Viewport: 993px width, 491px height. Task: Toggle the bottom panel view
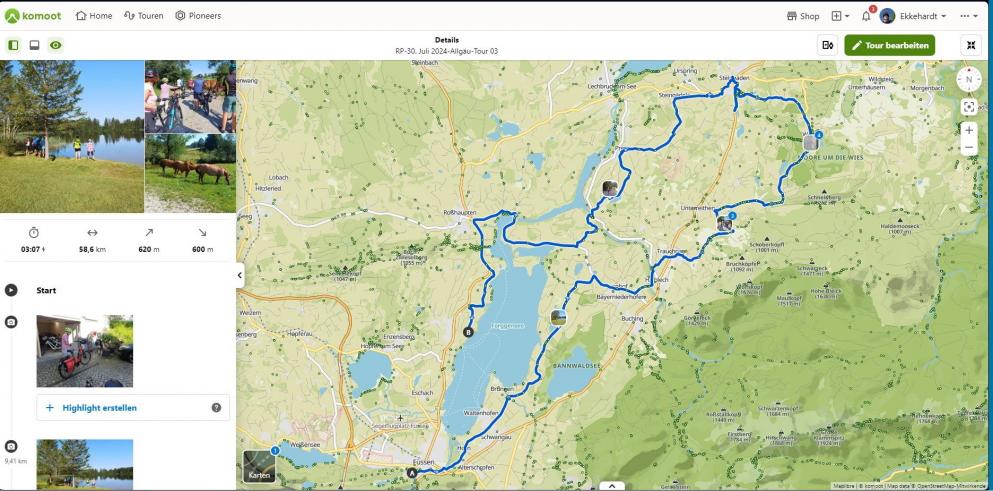[x=34, y=45]
